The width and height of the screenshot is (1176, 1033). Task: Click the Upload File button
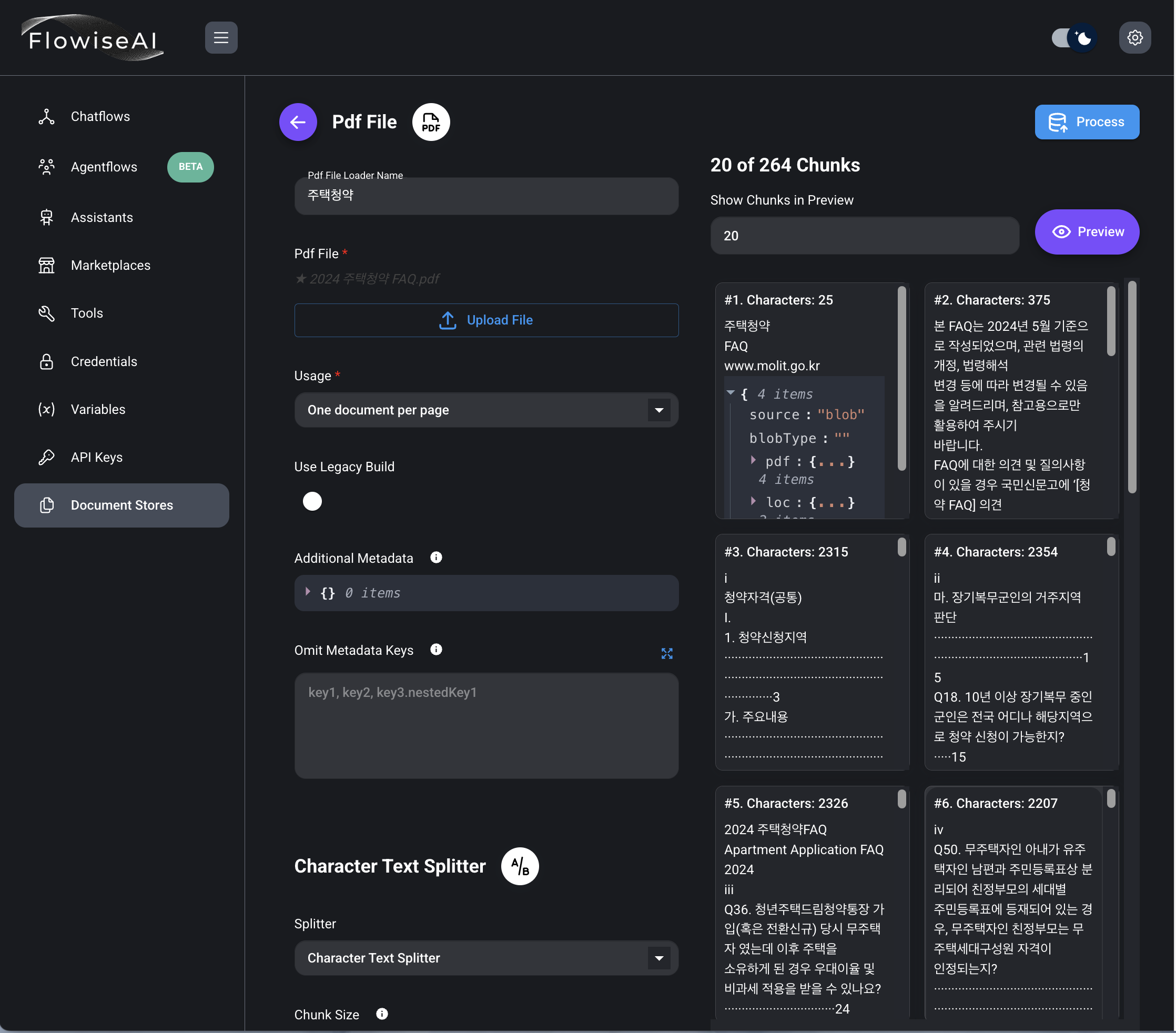click(x=485, y=320)
